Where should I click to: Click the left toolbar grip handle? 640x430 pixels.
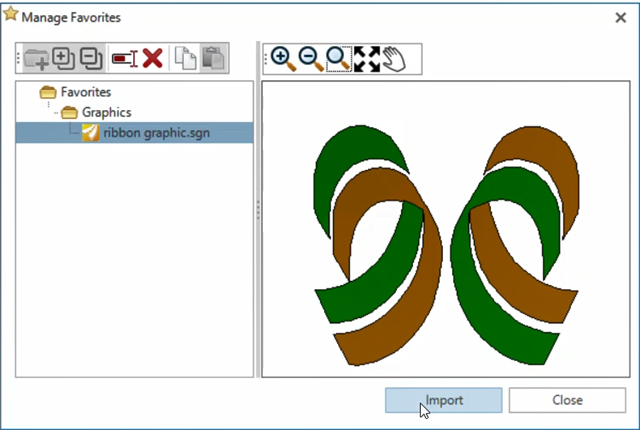click(18, 58)
